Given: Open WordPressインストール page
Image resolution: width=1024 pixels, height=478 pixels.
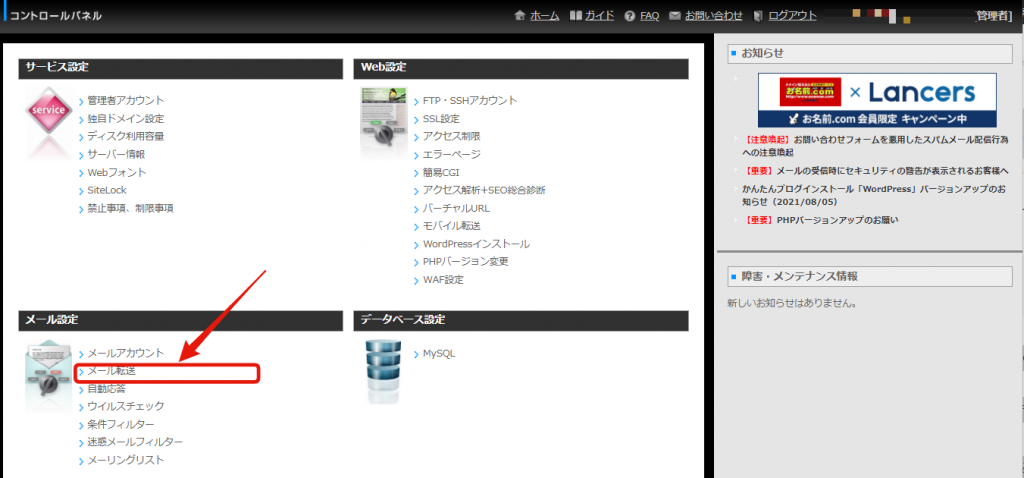Looking at the screenshot, I should 476,244.
